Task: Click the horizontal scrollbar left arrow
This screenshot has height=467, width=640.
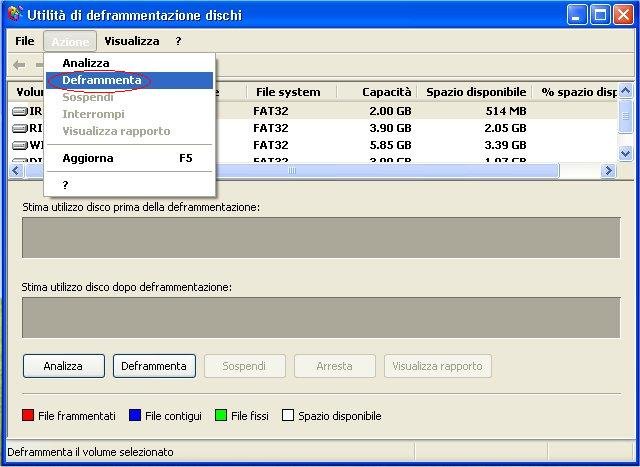Action: 16,171
